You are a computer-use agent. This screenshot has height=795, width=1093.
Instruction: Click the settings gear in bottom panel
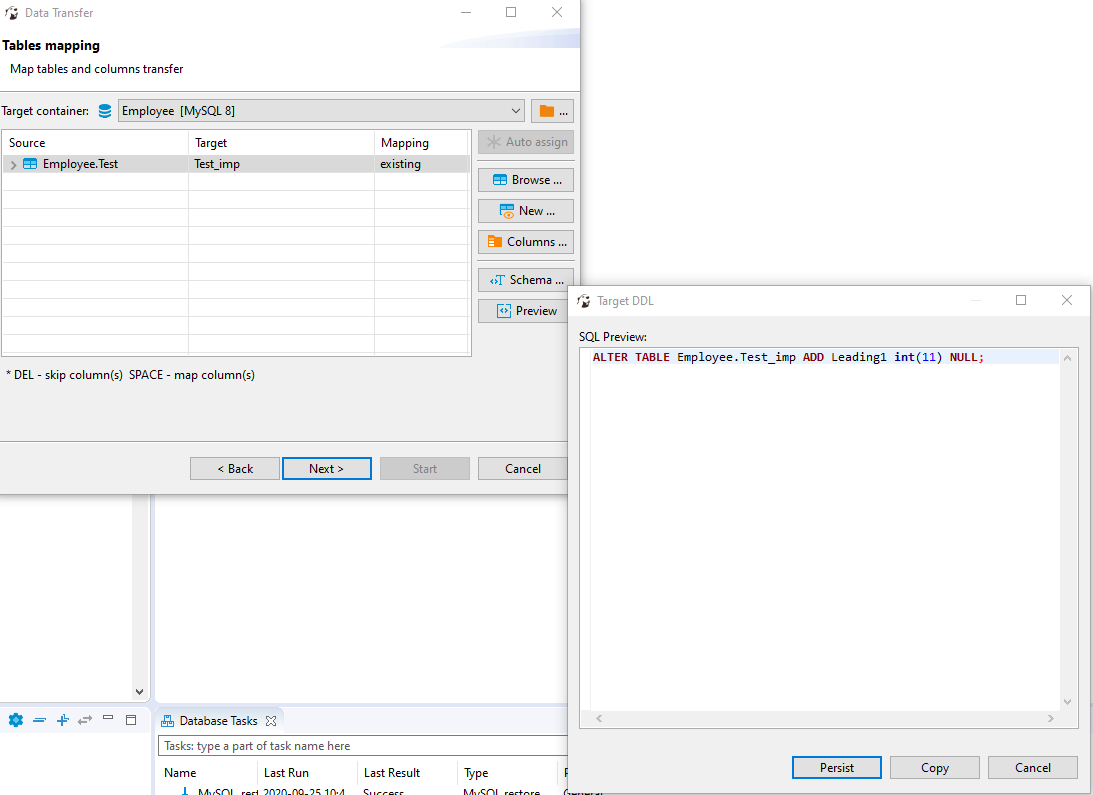tap(14, 719)
